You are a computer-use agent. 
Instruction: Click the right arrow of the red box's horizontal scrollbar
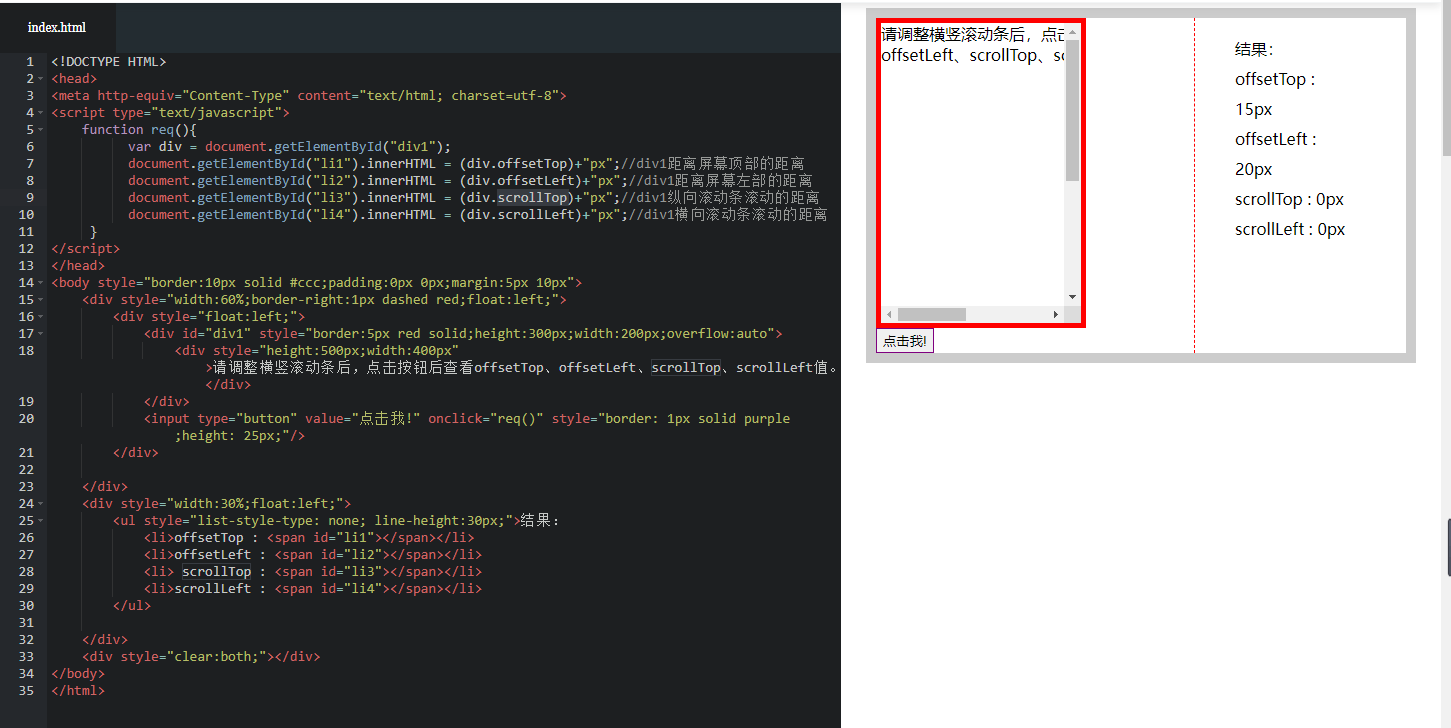pyautogui.click(x=1056, y=314)
